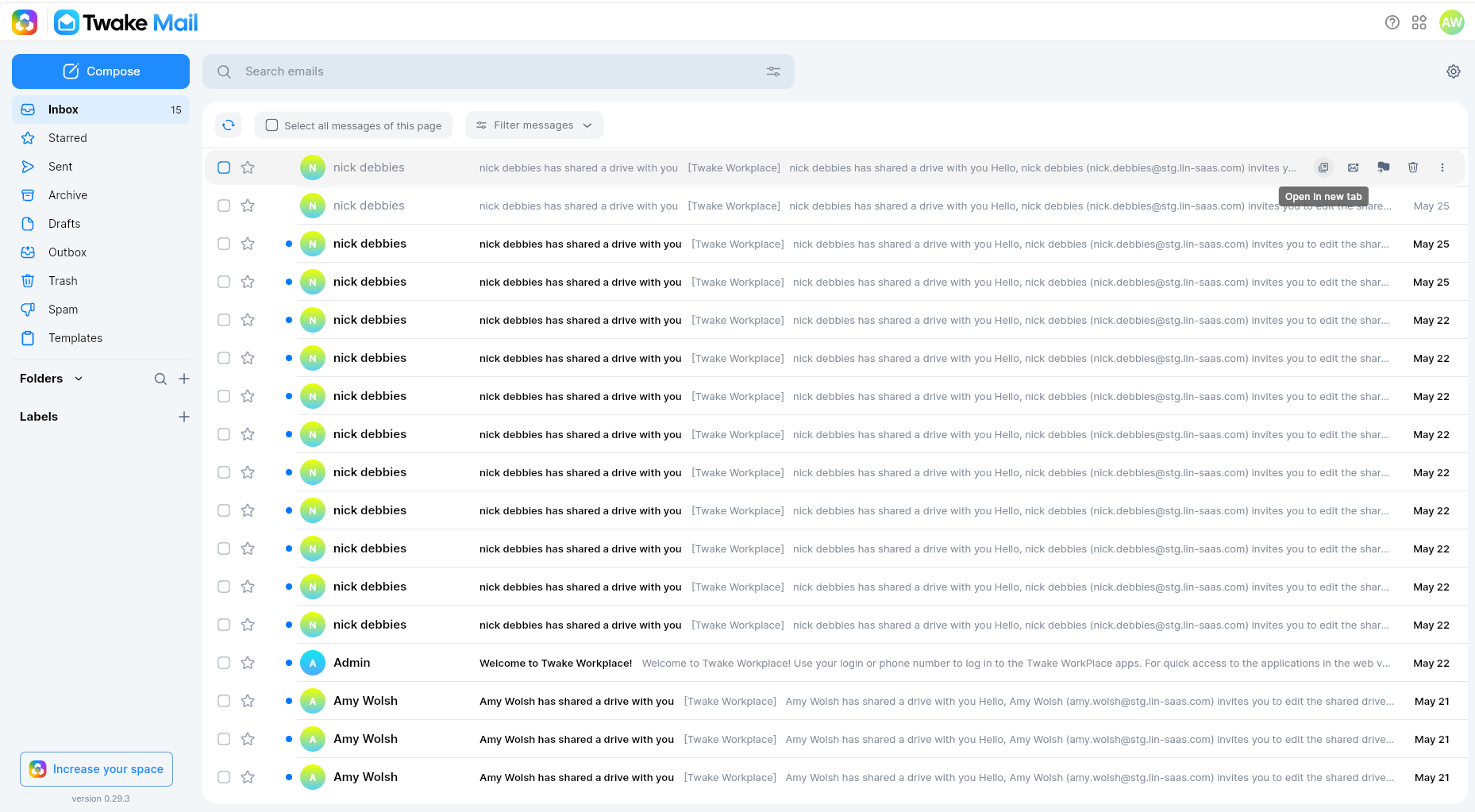
Task: Compose a new email
Action: (101, 71)
